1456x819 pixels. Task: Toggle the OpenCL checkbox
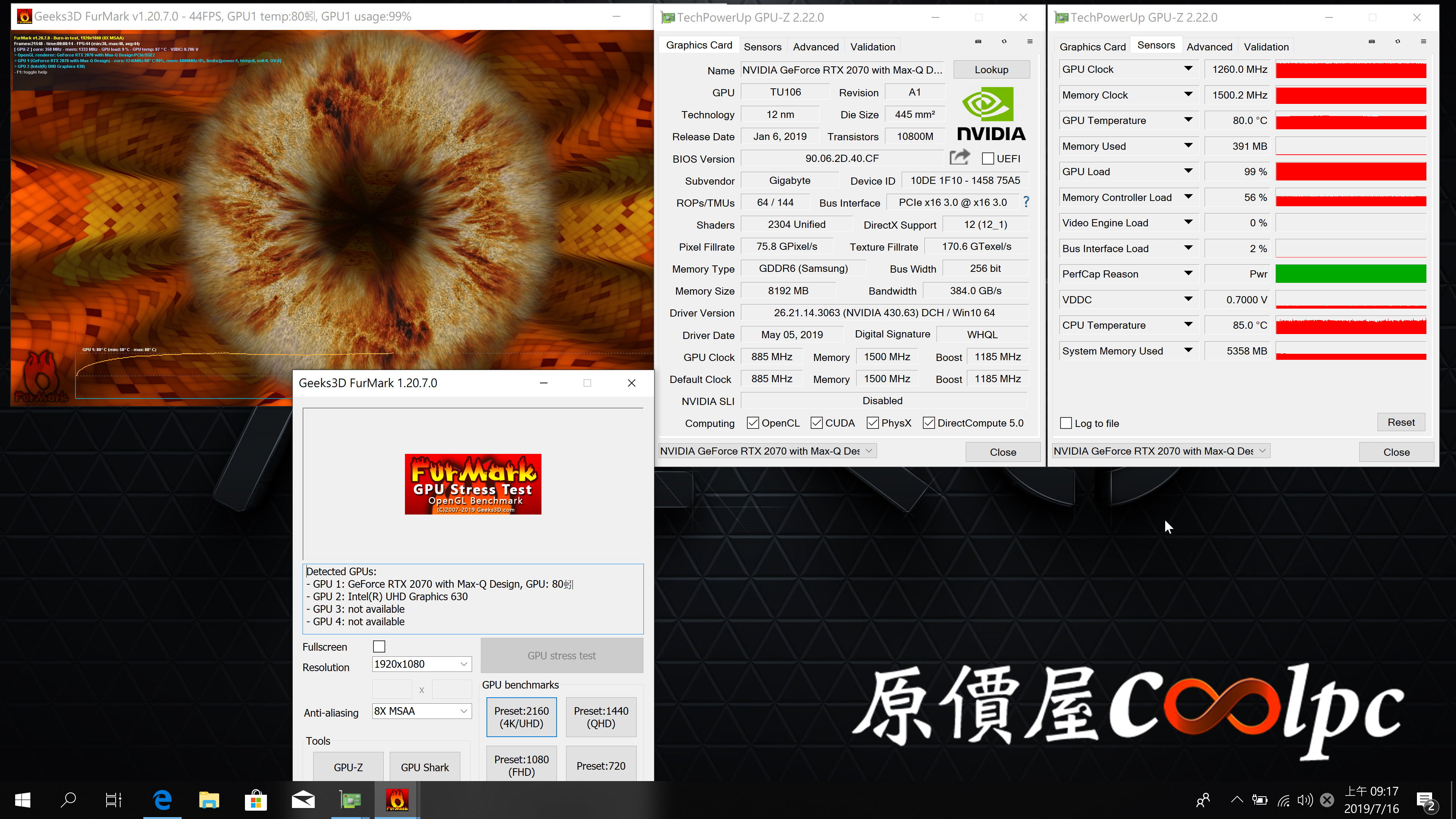753,423
